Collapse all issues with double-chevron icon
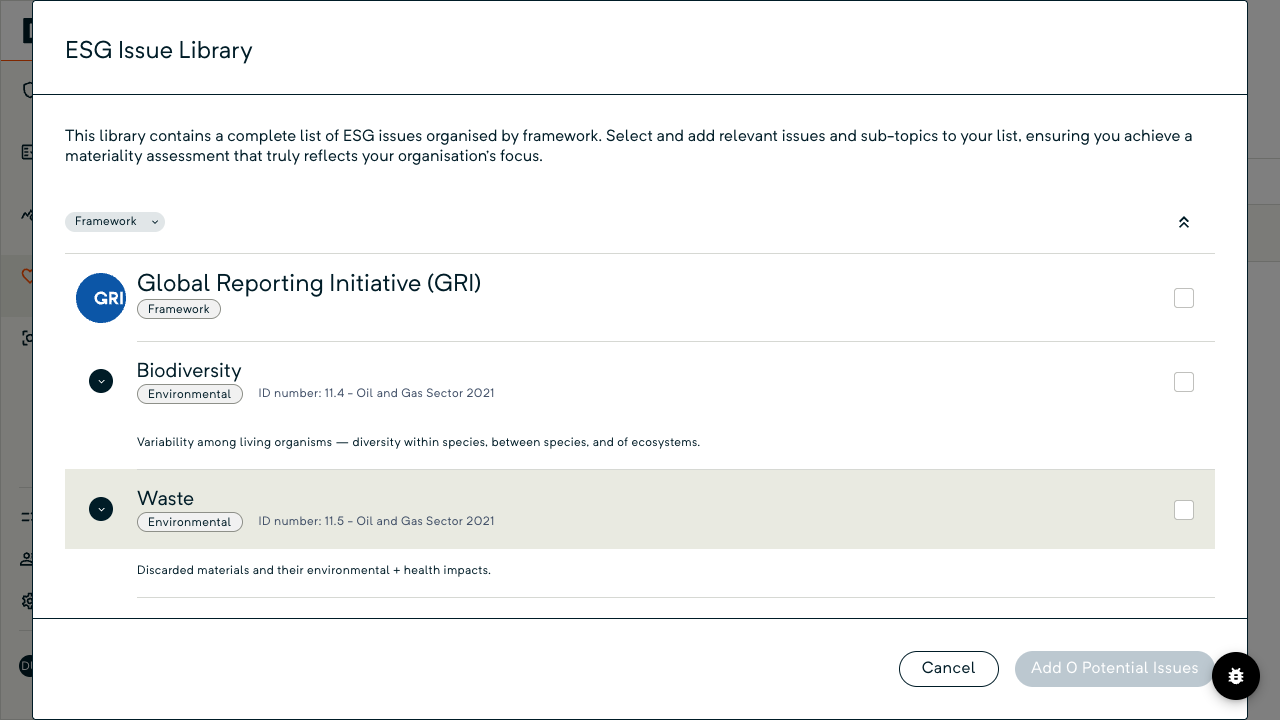 pyautogui.click(x=1184, y=222)
